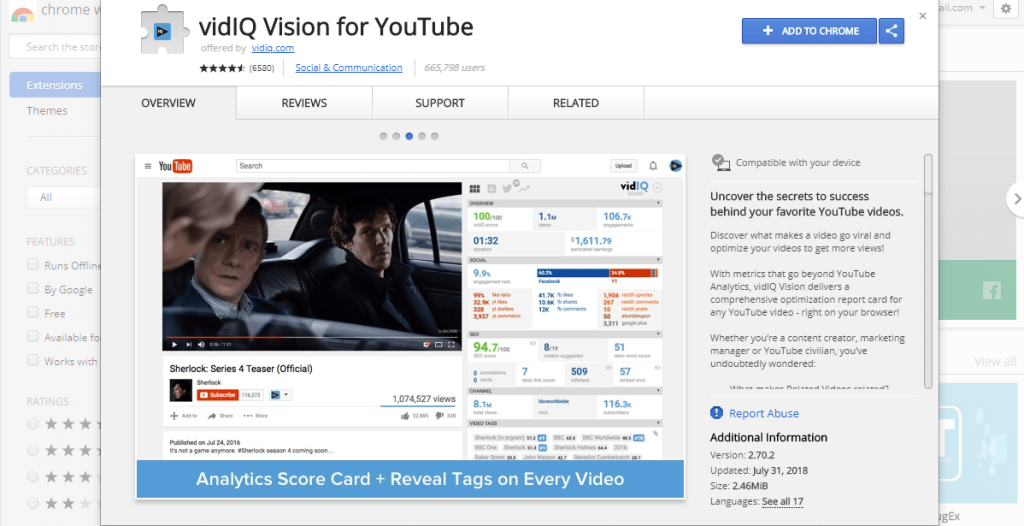Click the notification bell in the screenshot
Image resolution: width=1024 pixels, height=526 pixels.
(x=653, y=166)
